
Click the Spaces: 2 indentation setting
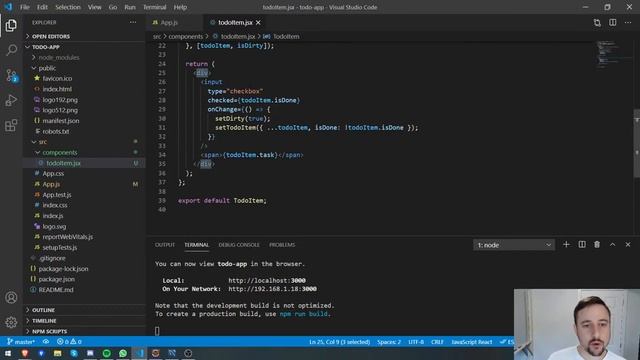tap(389, 342)
